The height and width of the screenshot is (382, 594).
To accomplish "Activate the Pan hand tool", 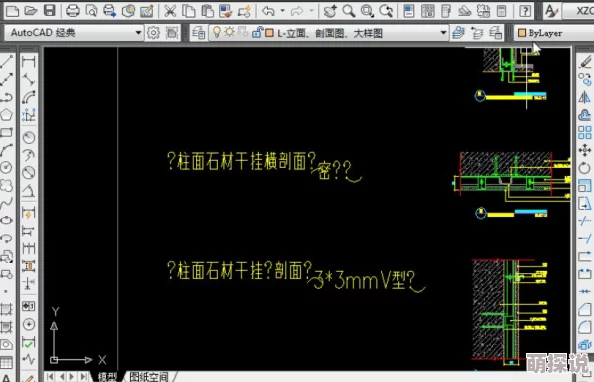I will (330, 11).
